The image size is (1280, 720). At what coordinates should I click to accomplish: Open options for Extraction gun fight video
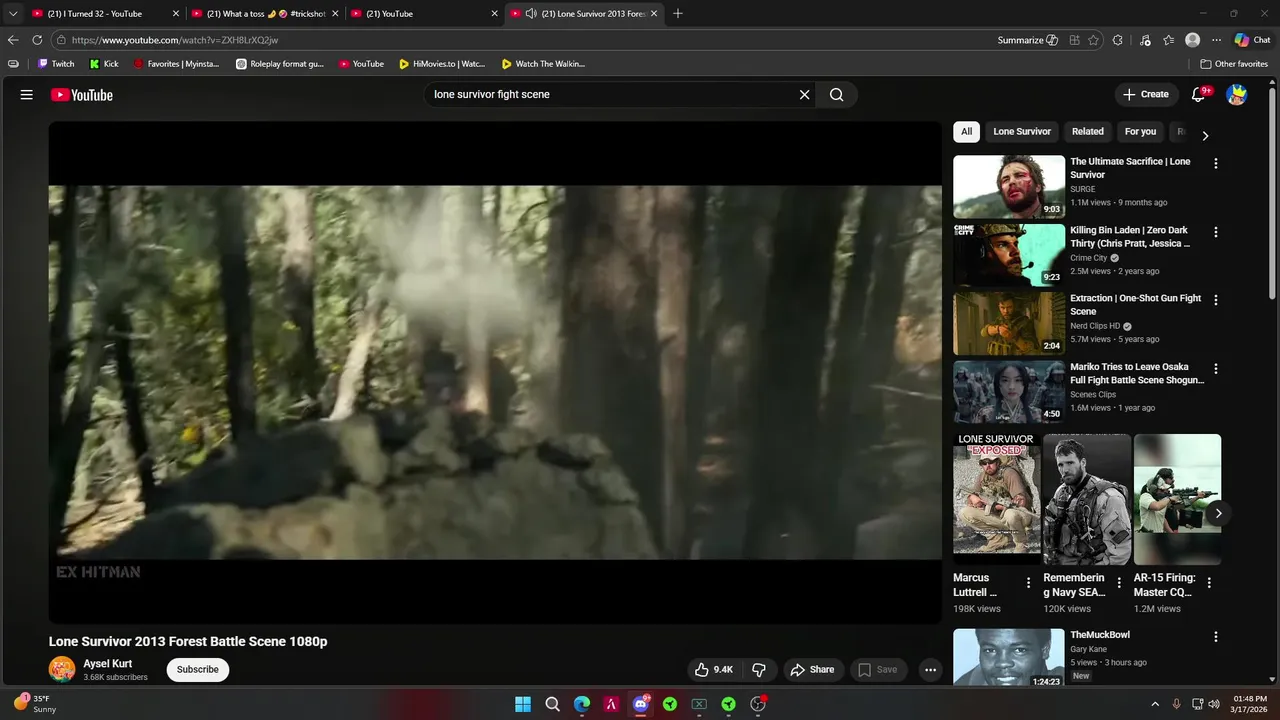click(x=1216, y=300)
